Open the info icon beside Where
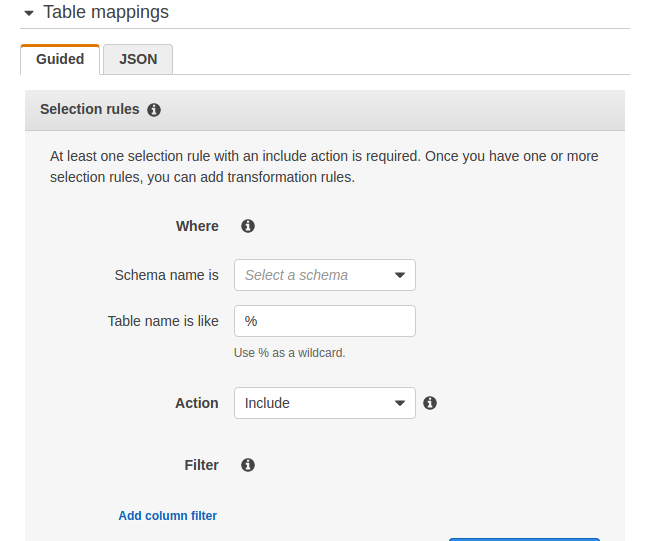The height and width of the screenshot is (541, 663). tap(248, 226)
